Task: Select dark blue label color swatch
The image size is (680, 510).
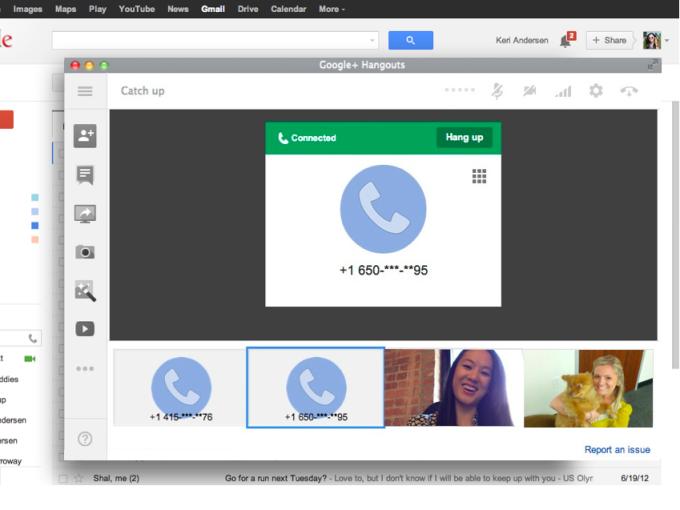Action: [x=35, y=226]
